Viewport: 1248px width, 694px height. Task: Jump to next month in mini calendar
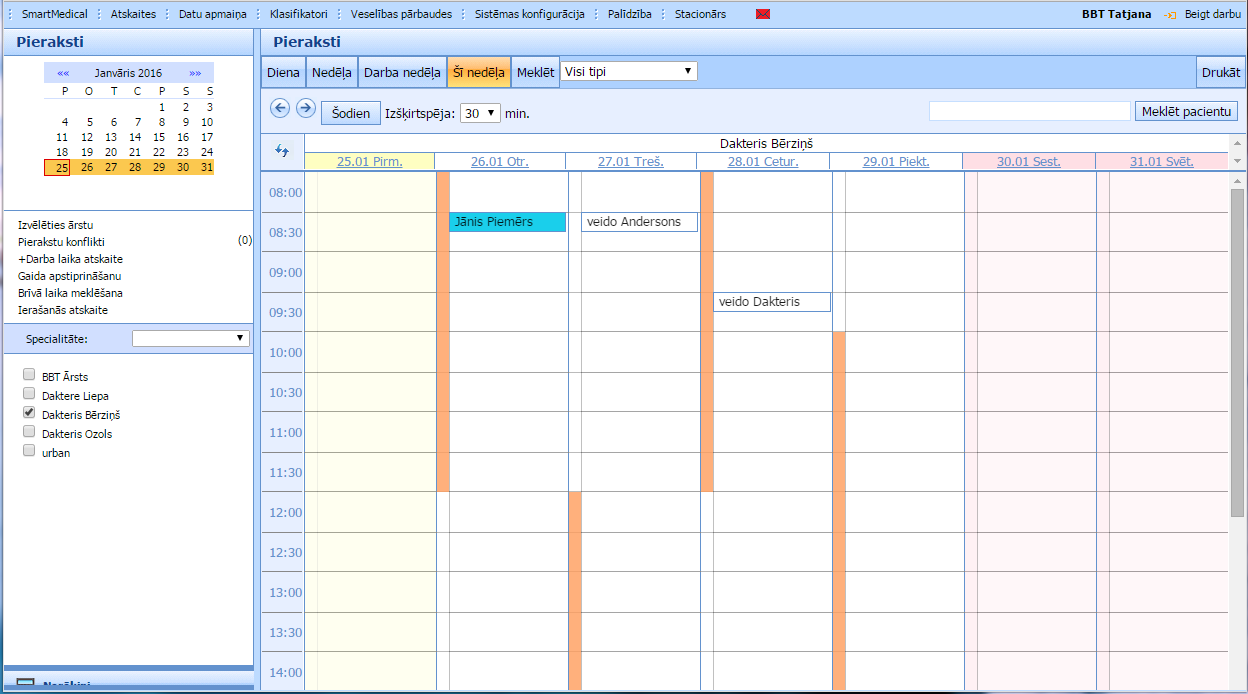[195, 73]
